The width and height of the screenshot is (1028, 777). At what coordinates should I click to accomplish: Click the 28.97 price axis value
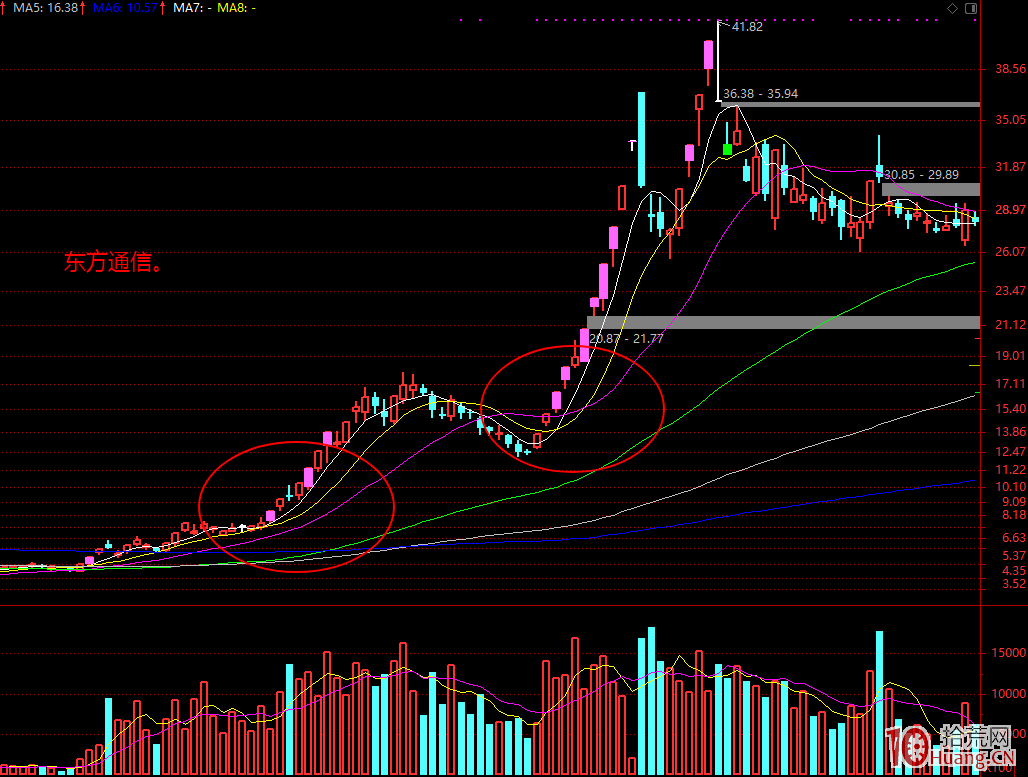[x=1010, y=210]
